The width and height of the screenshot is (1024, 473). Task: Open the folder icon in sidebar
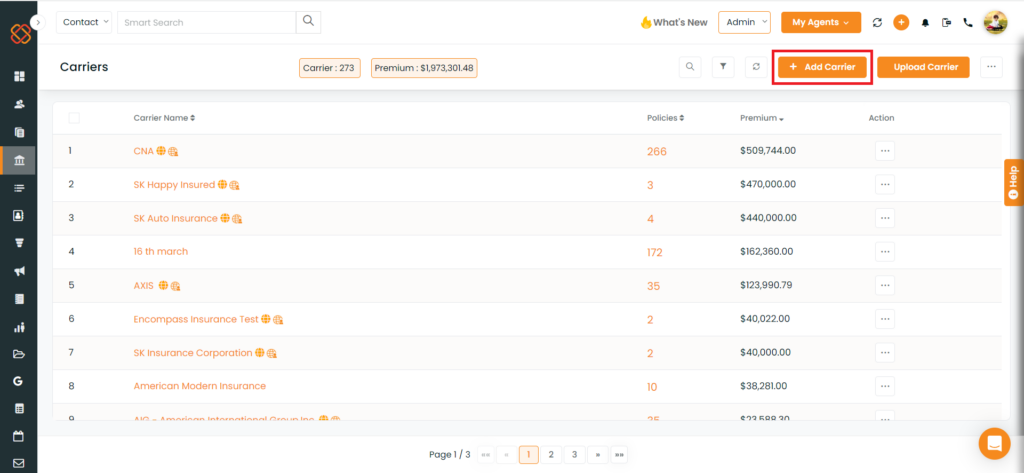[19, 354]
